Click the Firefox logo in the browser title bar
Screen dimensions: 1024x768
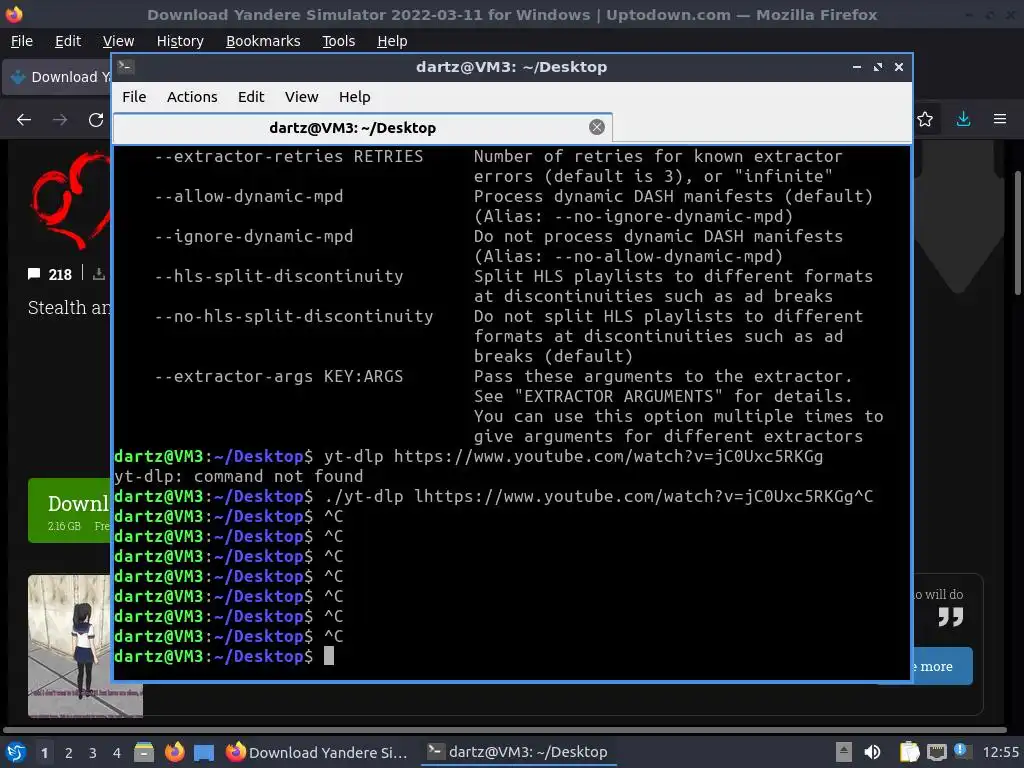coord(14,14)
